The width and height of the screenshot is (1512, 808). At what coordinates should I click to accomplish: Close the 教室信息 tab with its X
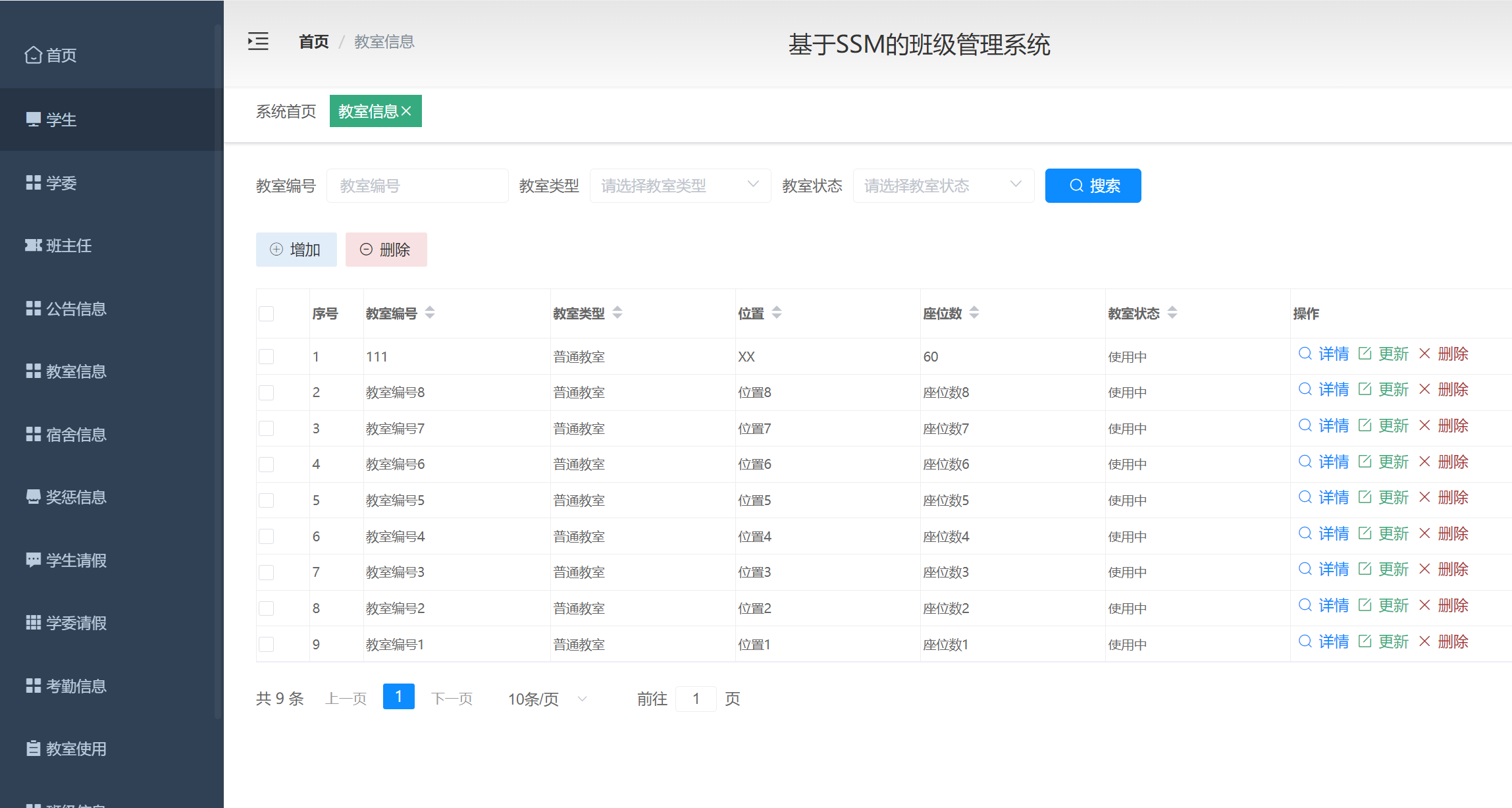click(x=406, y=111)
